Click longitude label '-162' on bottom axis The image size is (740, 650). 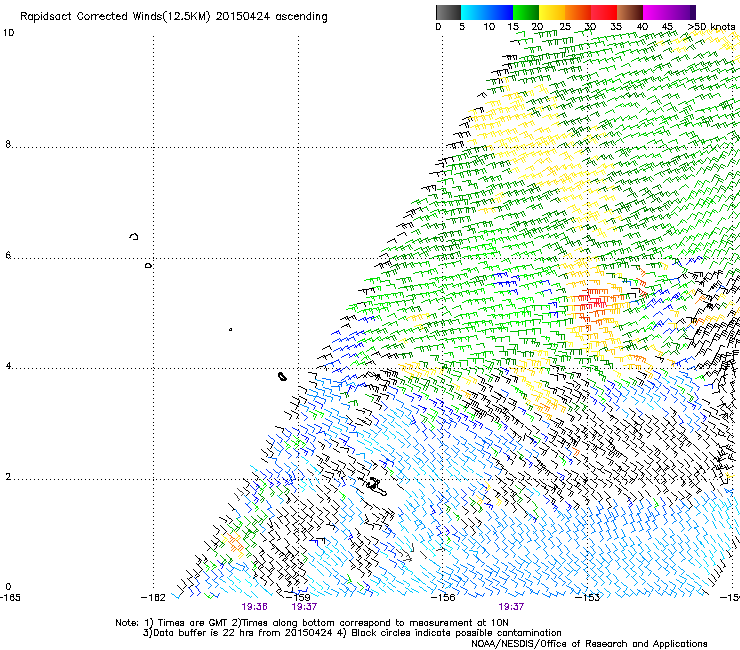tap(153, 598)
